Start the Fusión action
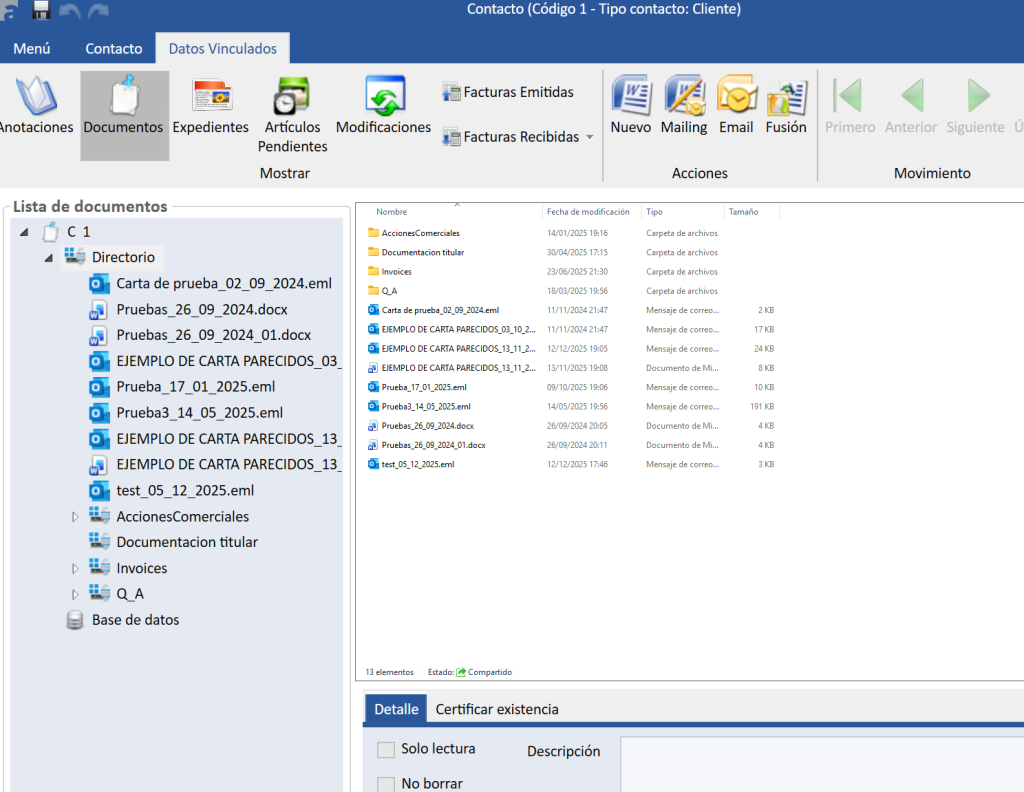 (786, 98)
